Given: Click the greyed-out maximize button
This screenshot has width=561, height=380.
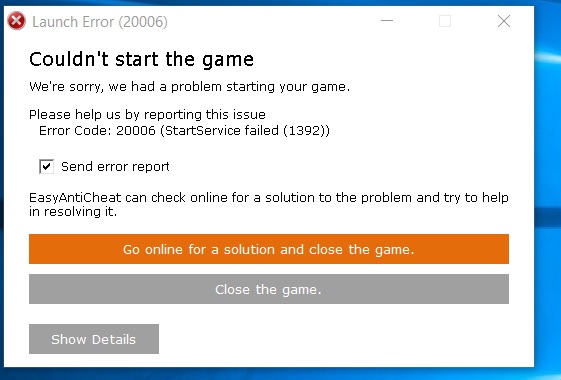Looking at the screenshot, I should pos(445,21).
